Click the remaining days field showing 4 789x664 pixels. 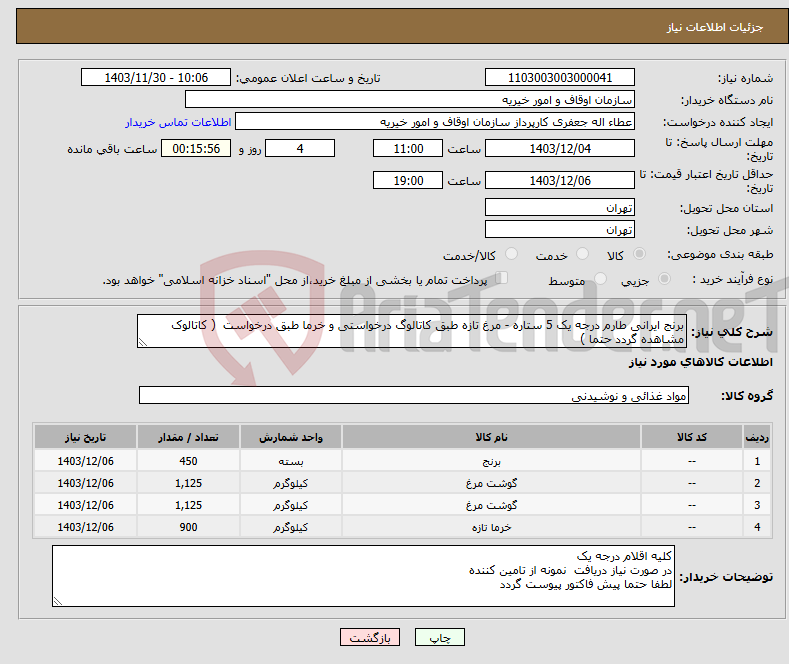[x=300, y=148]
